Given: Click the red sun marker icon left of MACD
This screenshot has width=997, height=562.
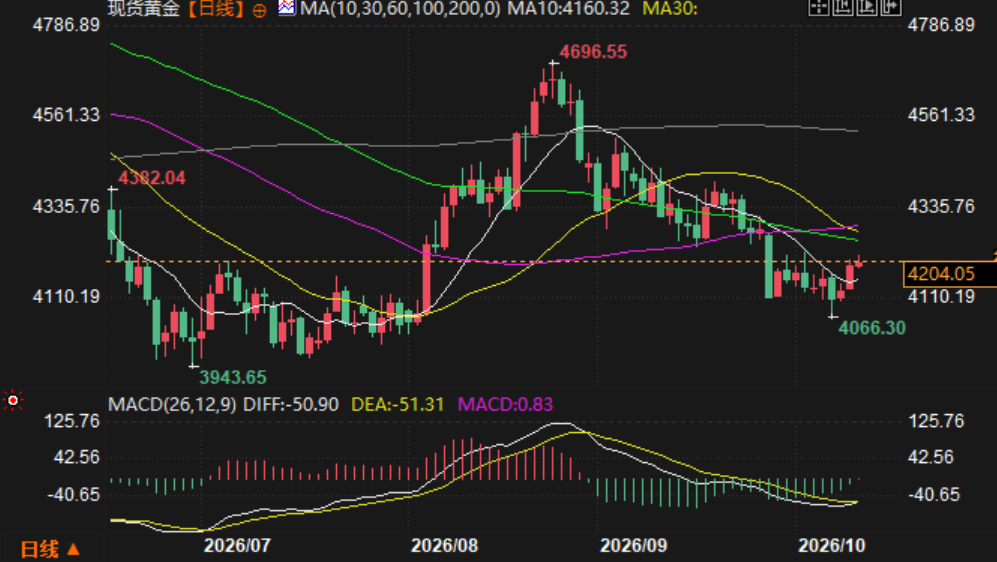Looking at the screenshot, I should (x=13, y=401).
